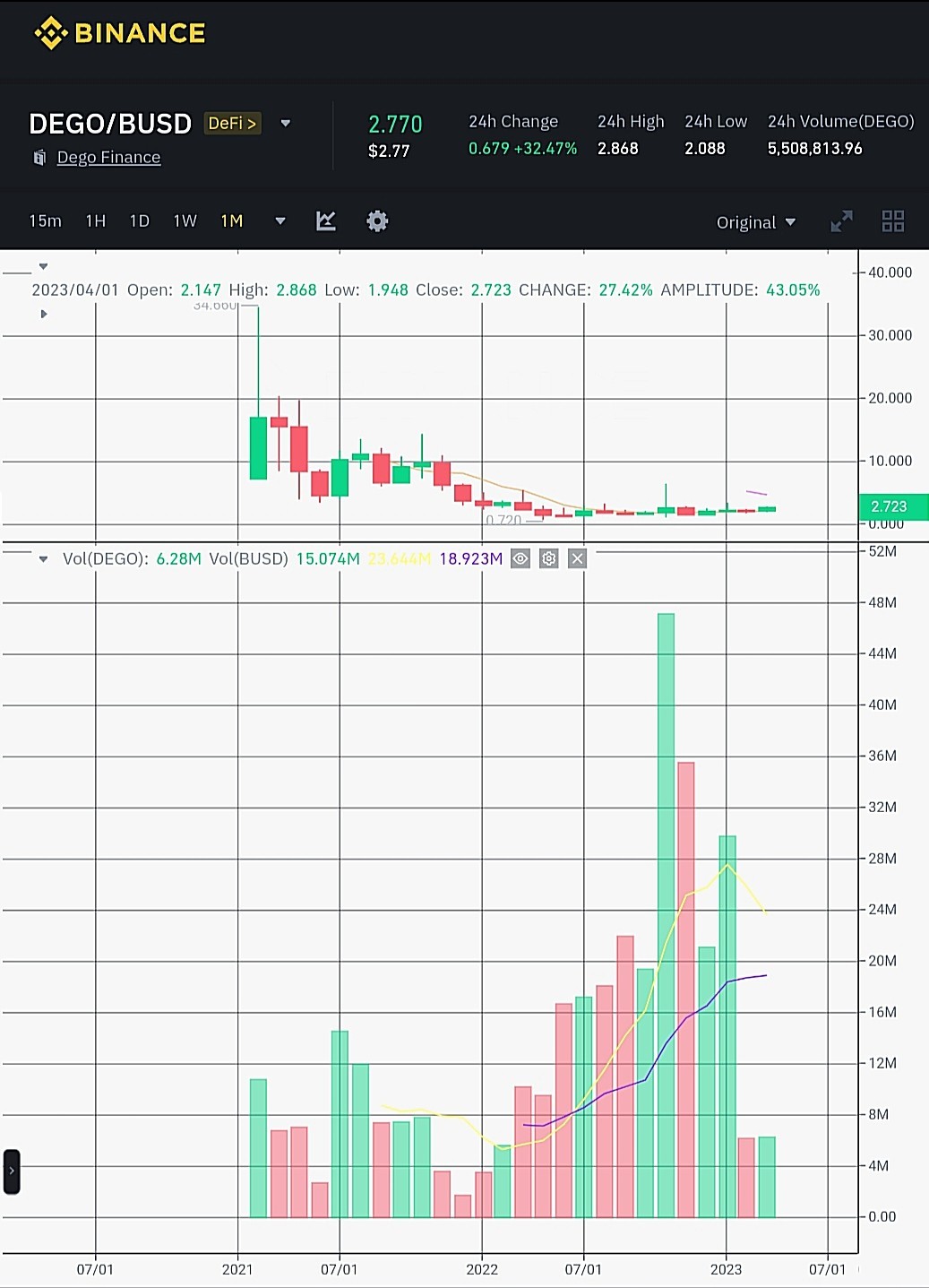Click the Binance logo
The height and width of the screenshot is (1288, 929).
[119, 33]
